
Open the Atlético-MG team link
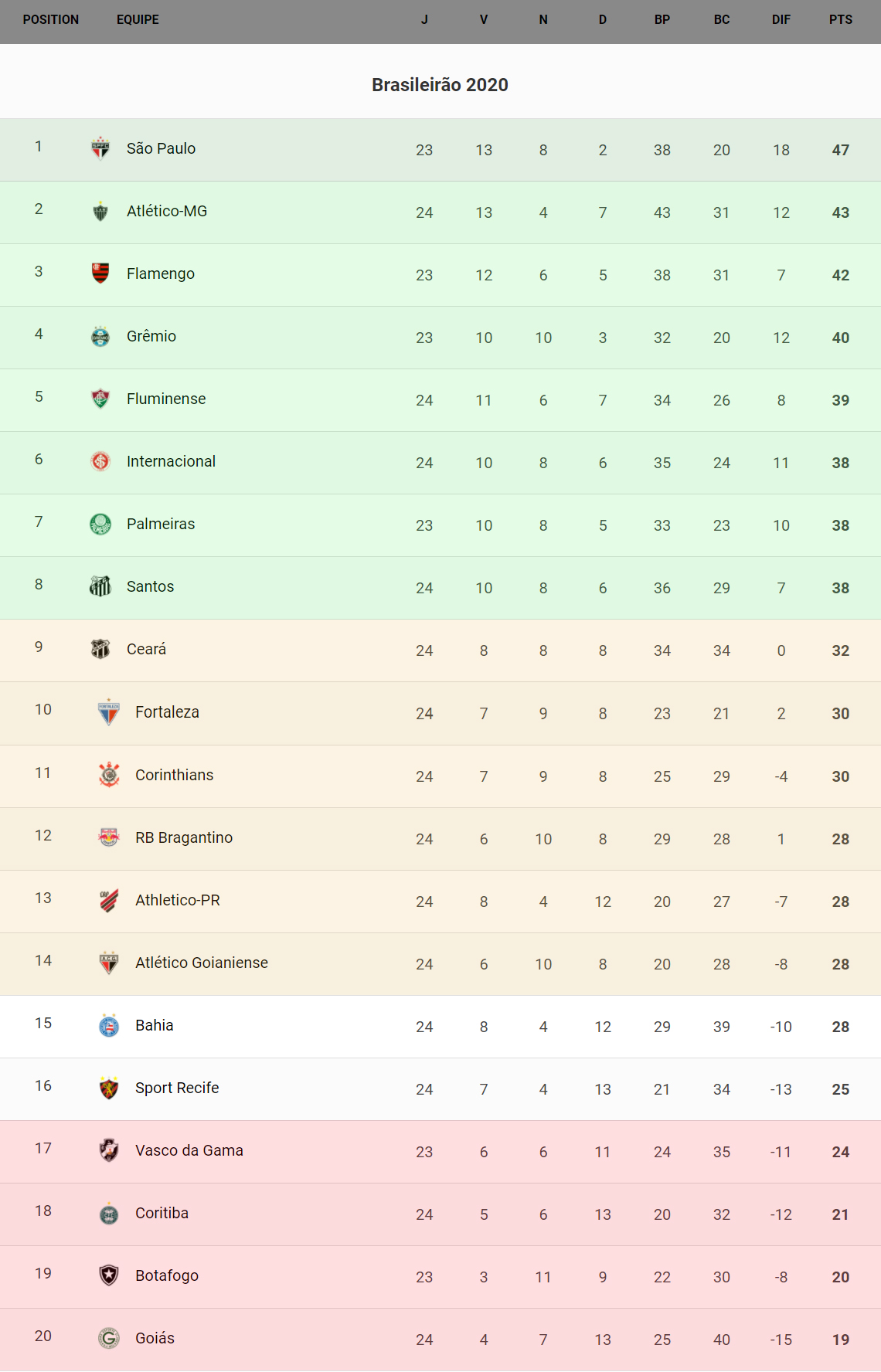167,211
